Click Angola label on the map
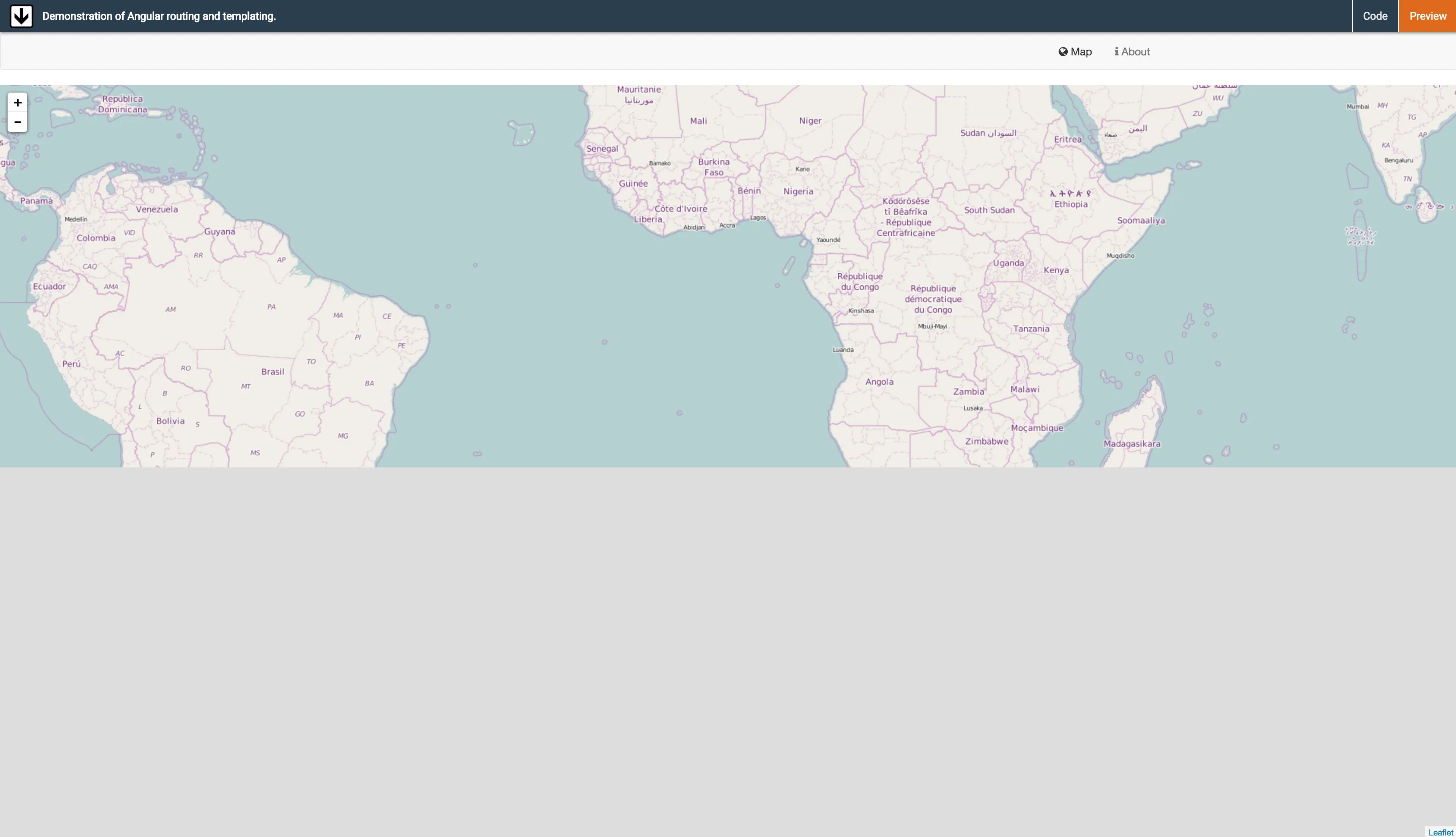This screenshot has width=1456, height=837. [879, 382]
